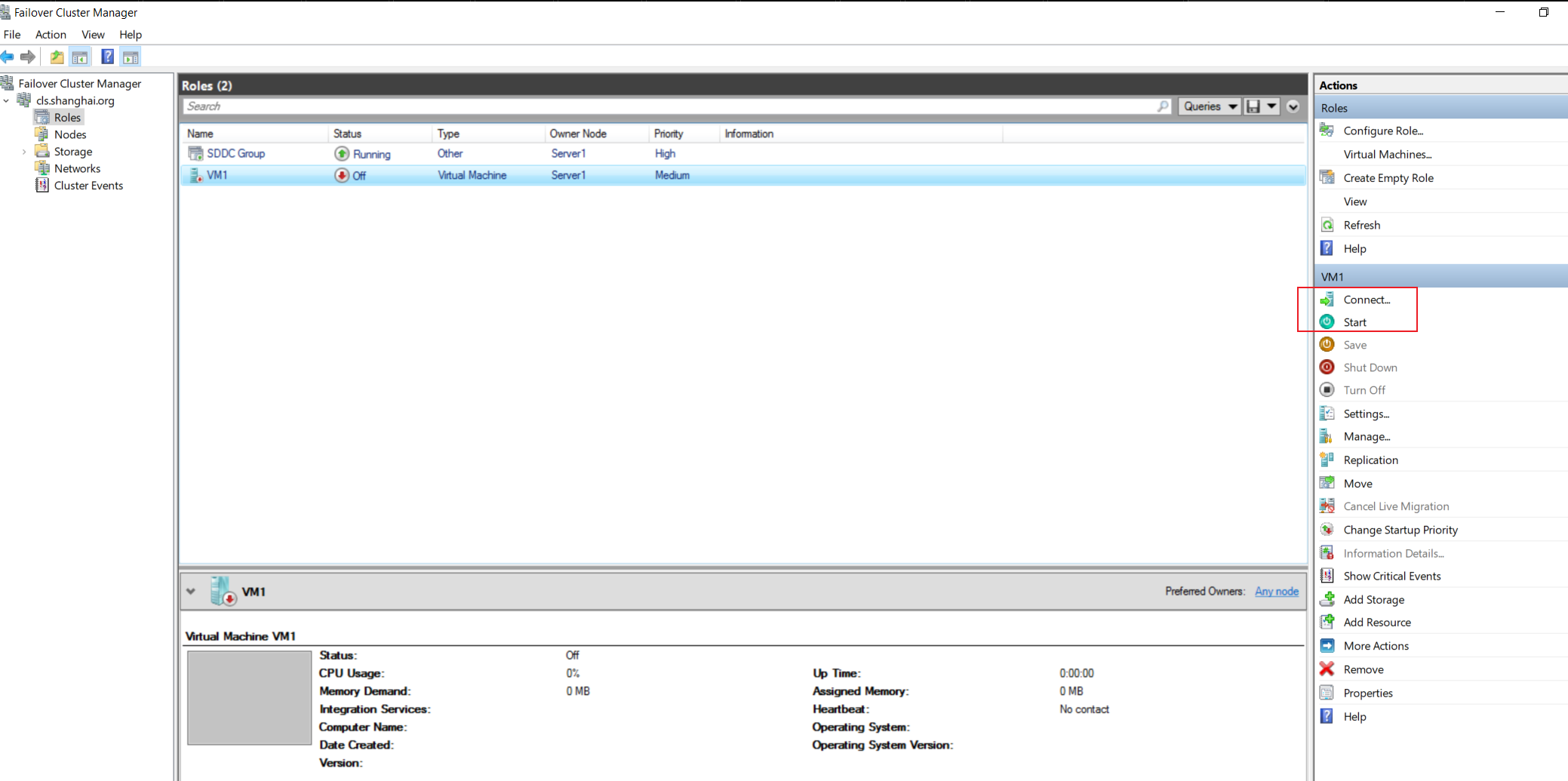Click the Connect icon in VM1 actions
This screenshot has height=781, width=1568.
point(1327,300)
